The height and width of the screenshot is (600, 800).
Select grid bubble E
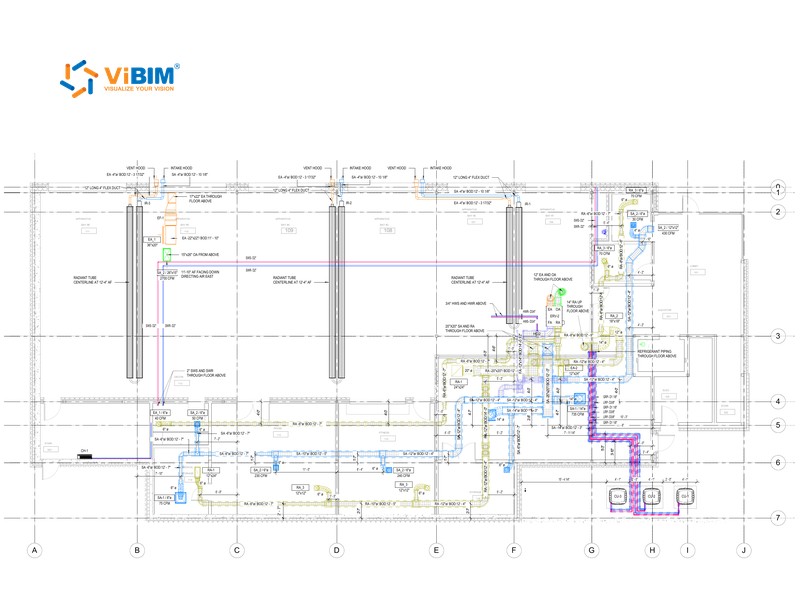tap(436, 551)
